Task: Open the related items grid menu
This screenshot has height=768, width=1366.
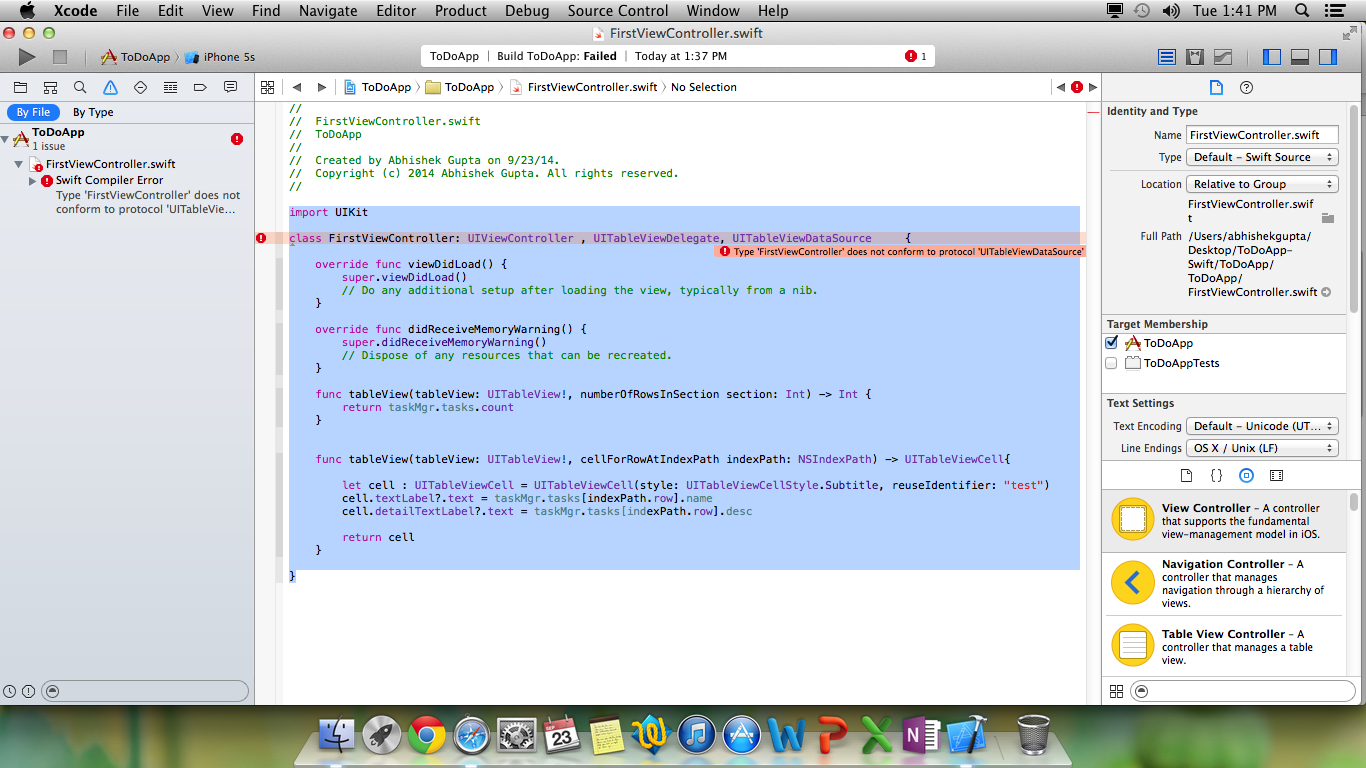Action: 267,87
